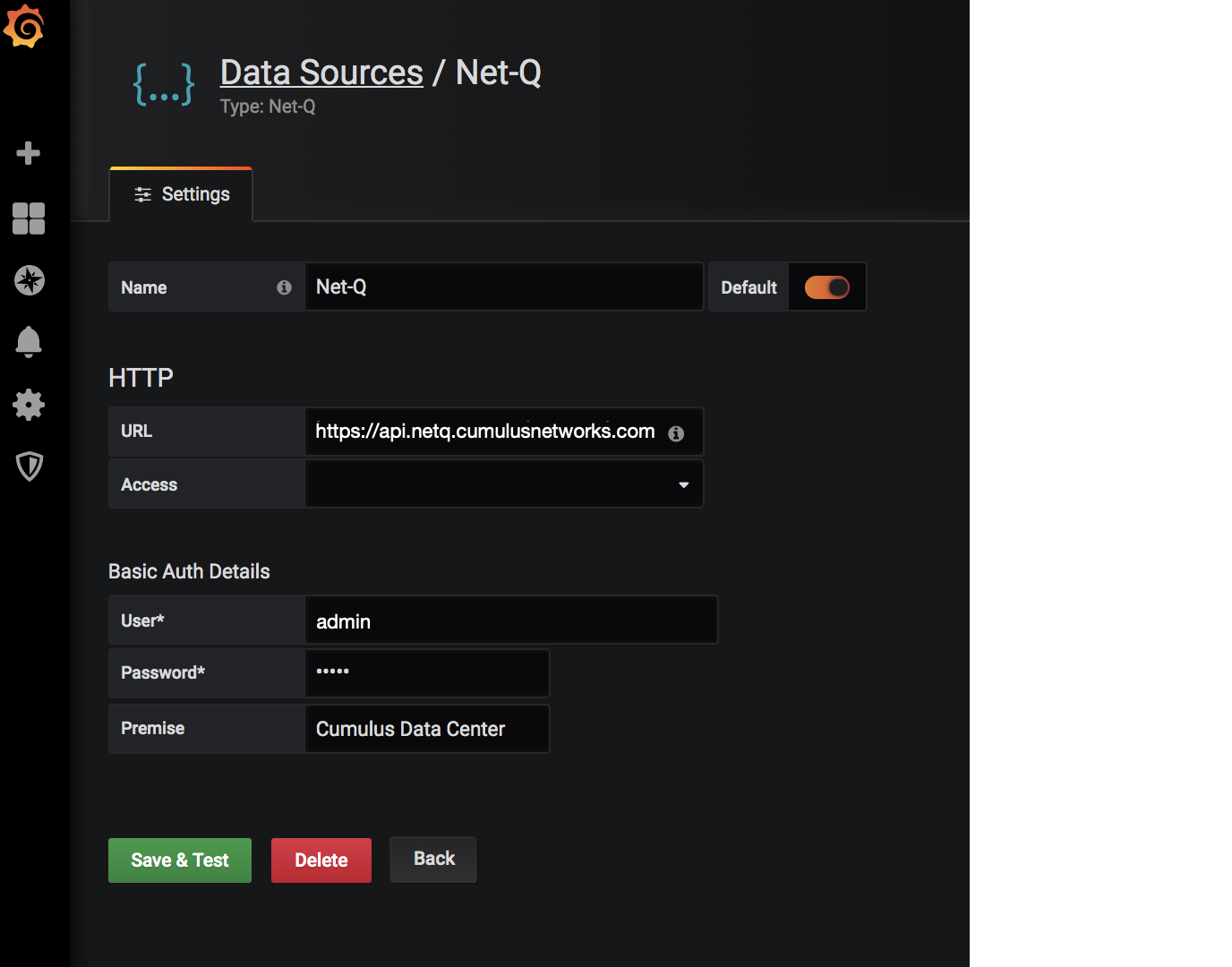Open the Alerting bell icon
The width and height of the screenshot is (1232, 967).
coord(29,341)
